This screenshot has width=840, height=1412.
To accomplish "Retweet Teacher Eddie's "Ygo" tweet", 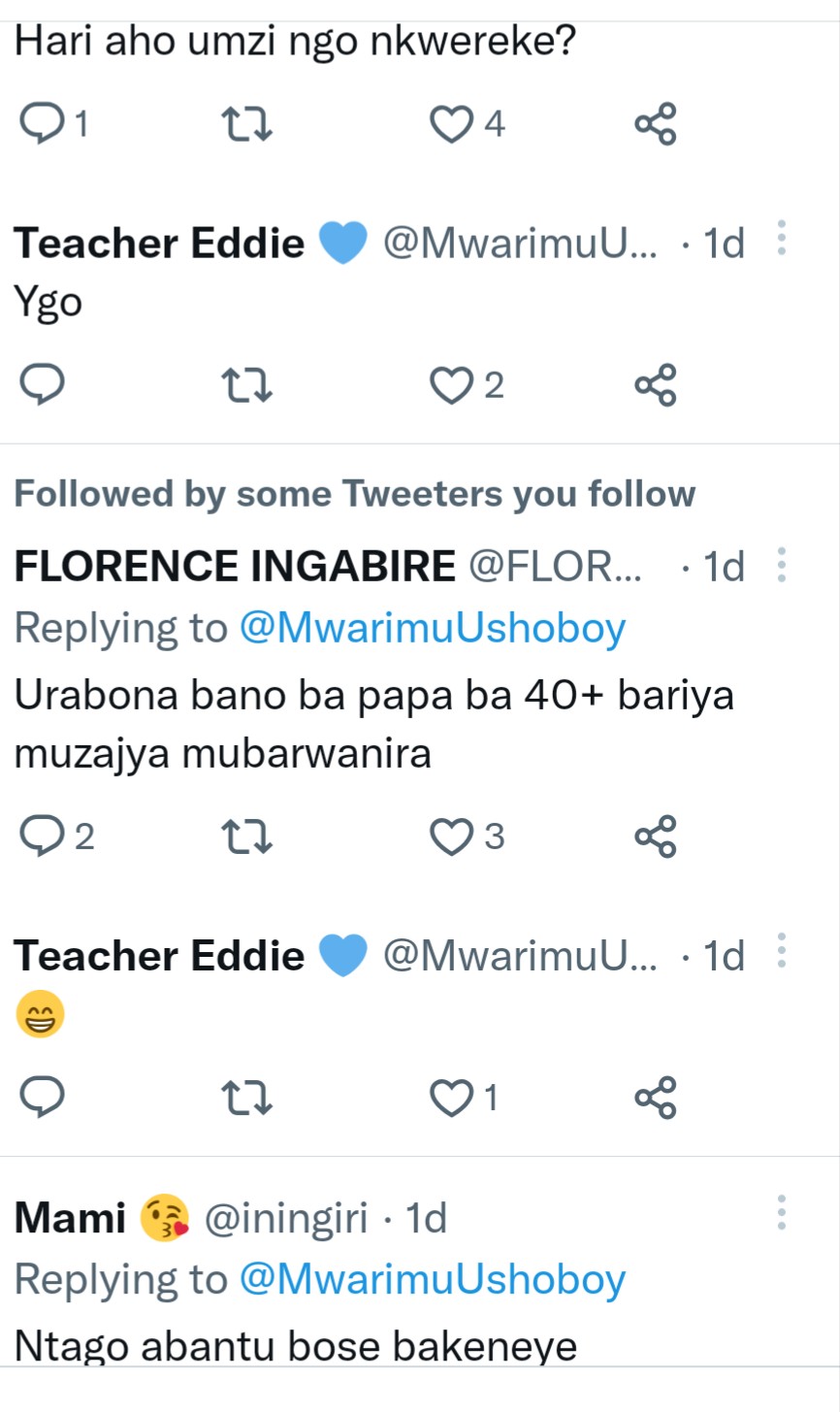I will tap(246, 385).
